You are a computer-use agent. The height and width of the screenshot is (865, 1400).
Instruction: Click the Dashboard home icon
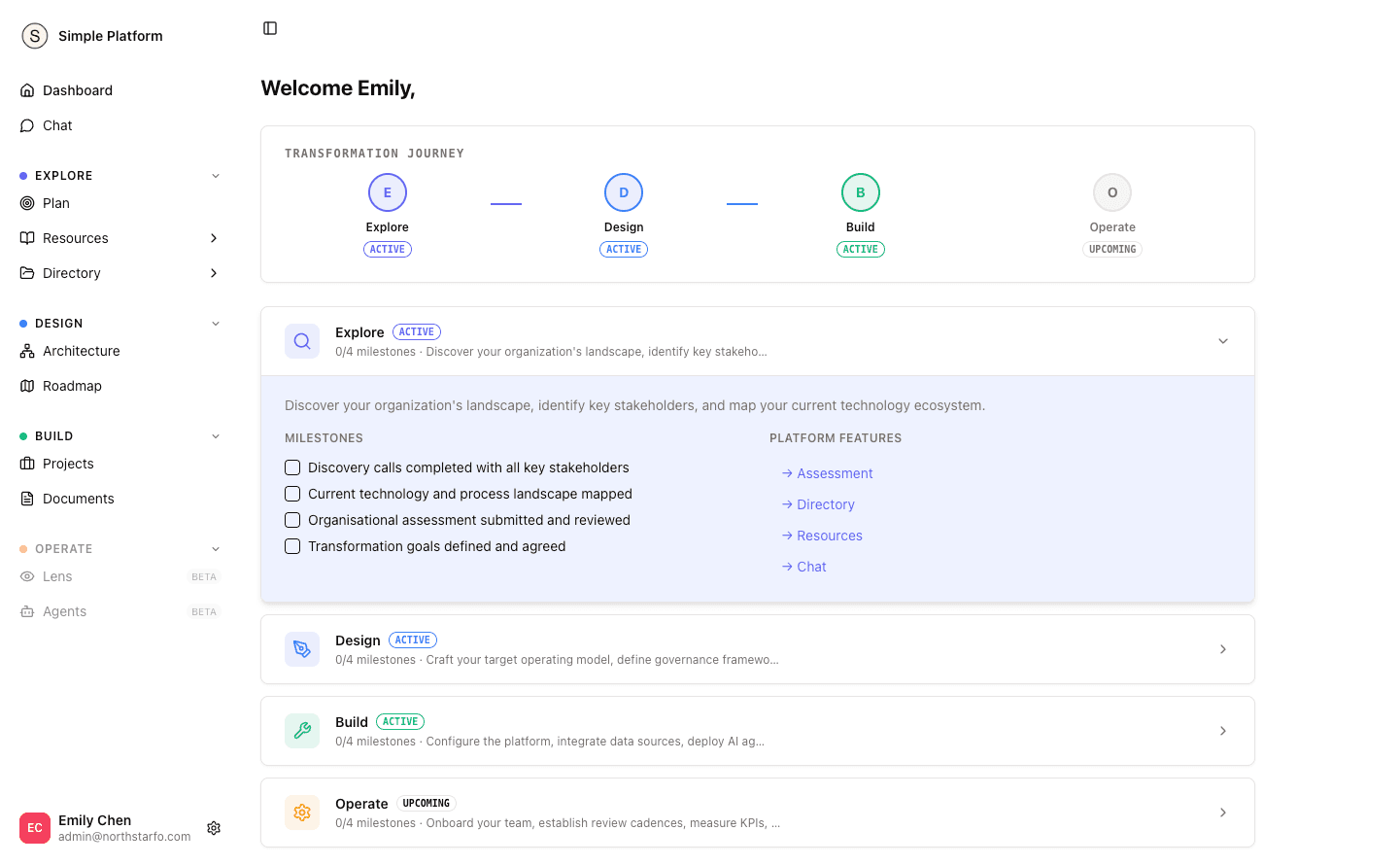(27, 90)
